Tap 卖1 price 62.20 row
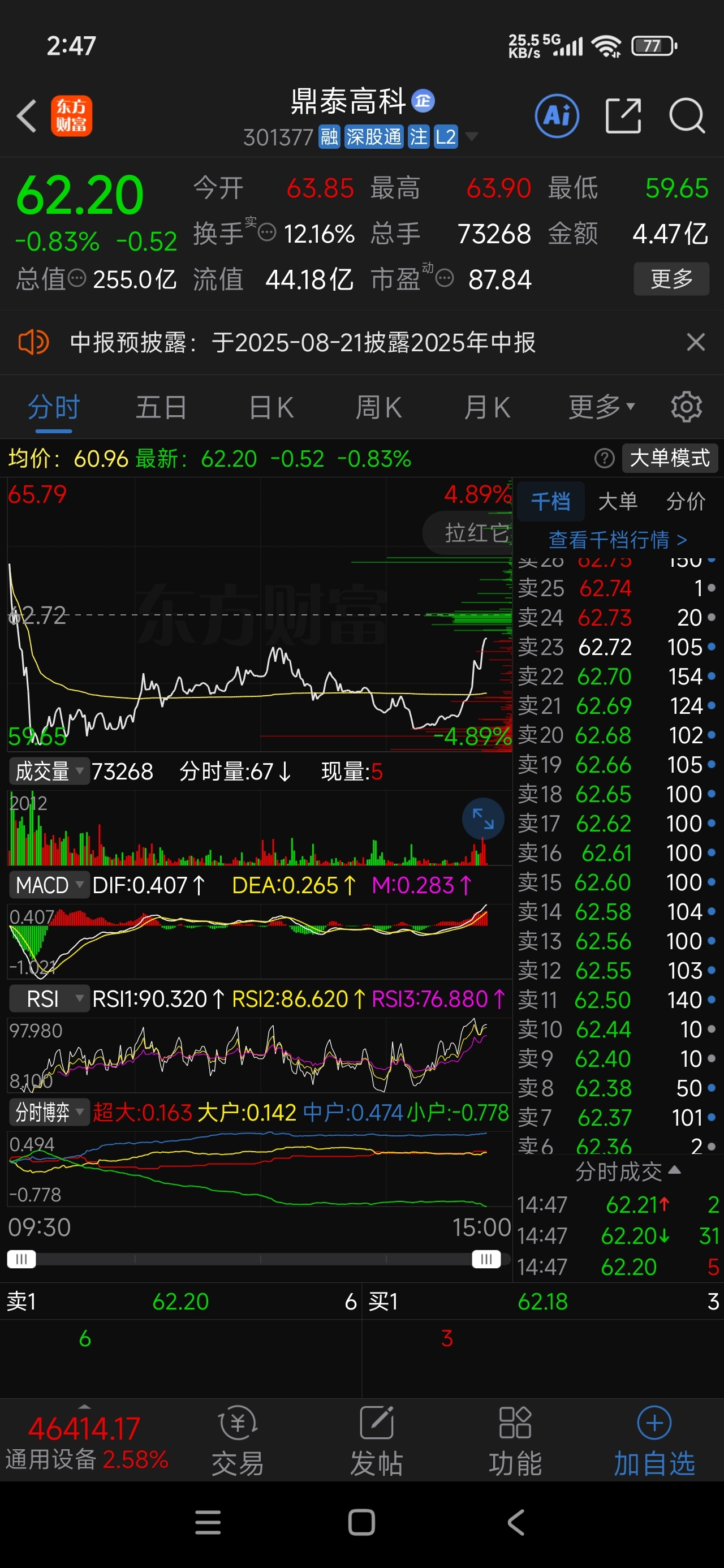 tap(181, 1302)
